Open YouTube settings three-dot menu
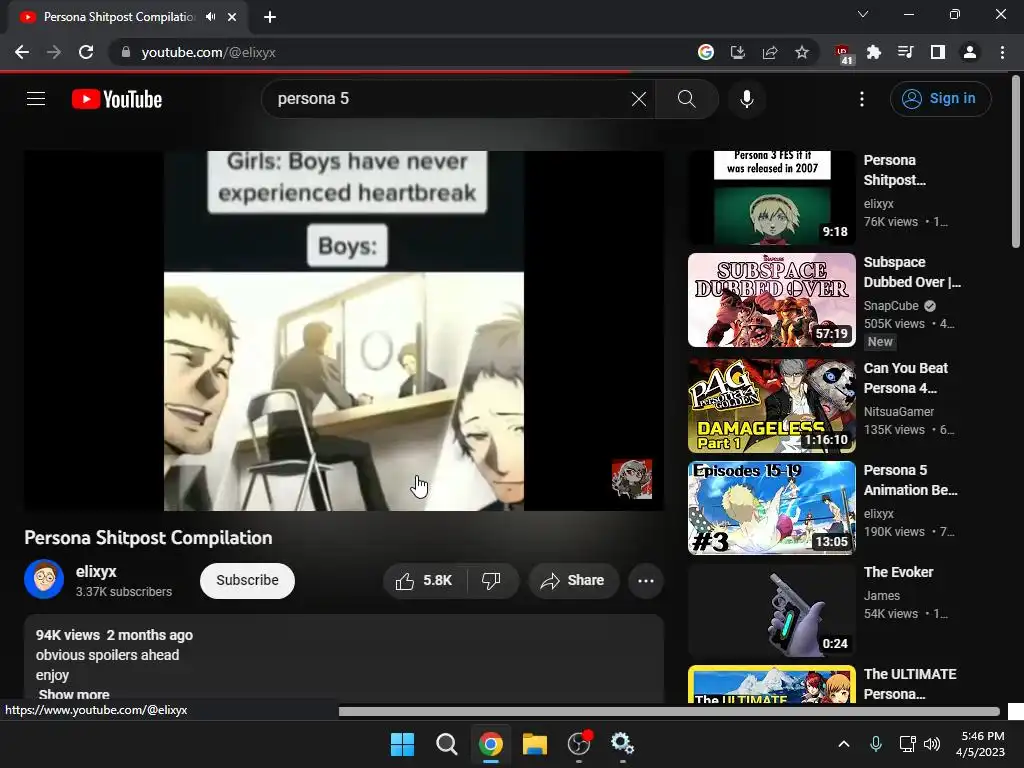Screen dimensions: 1024x768 click(862, 99)
